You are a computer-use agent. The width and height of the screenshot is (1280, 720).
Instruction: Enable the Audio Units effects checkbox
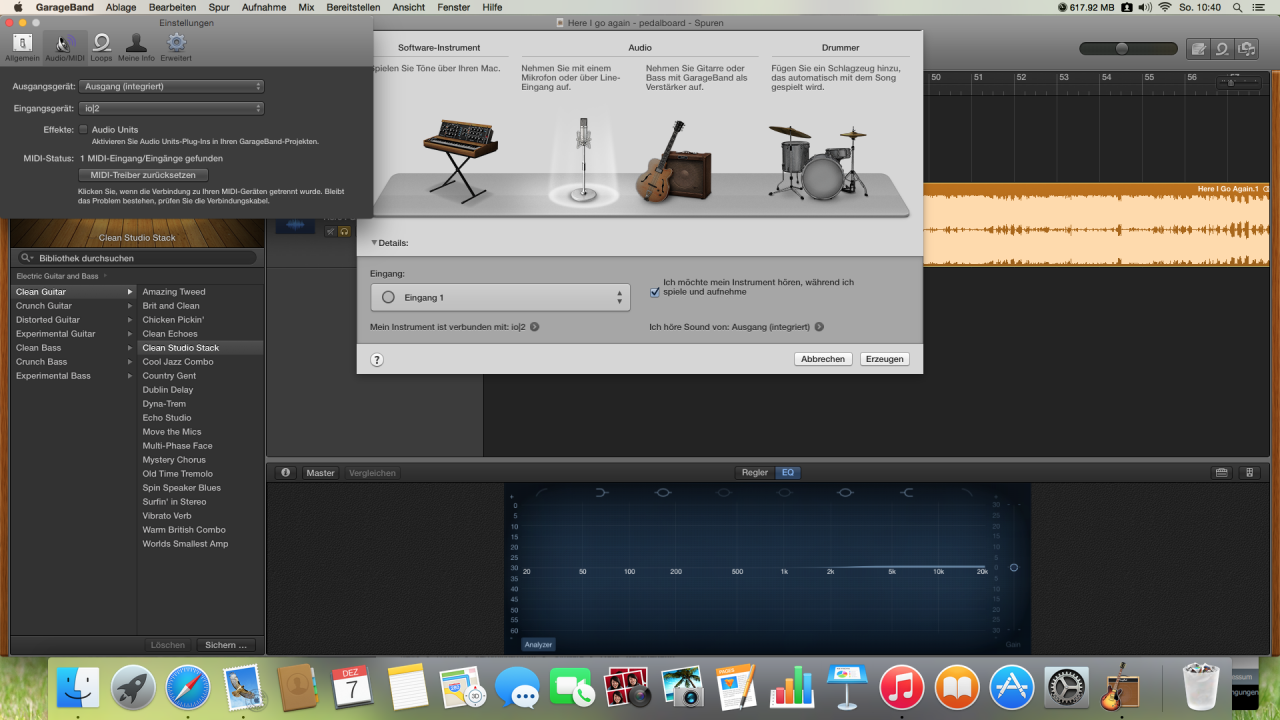click(x=84, y=130)
